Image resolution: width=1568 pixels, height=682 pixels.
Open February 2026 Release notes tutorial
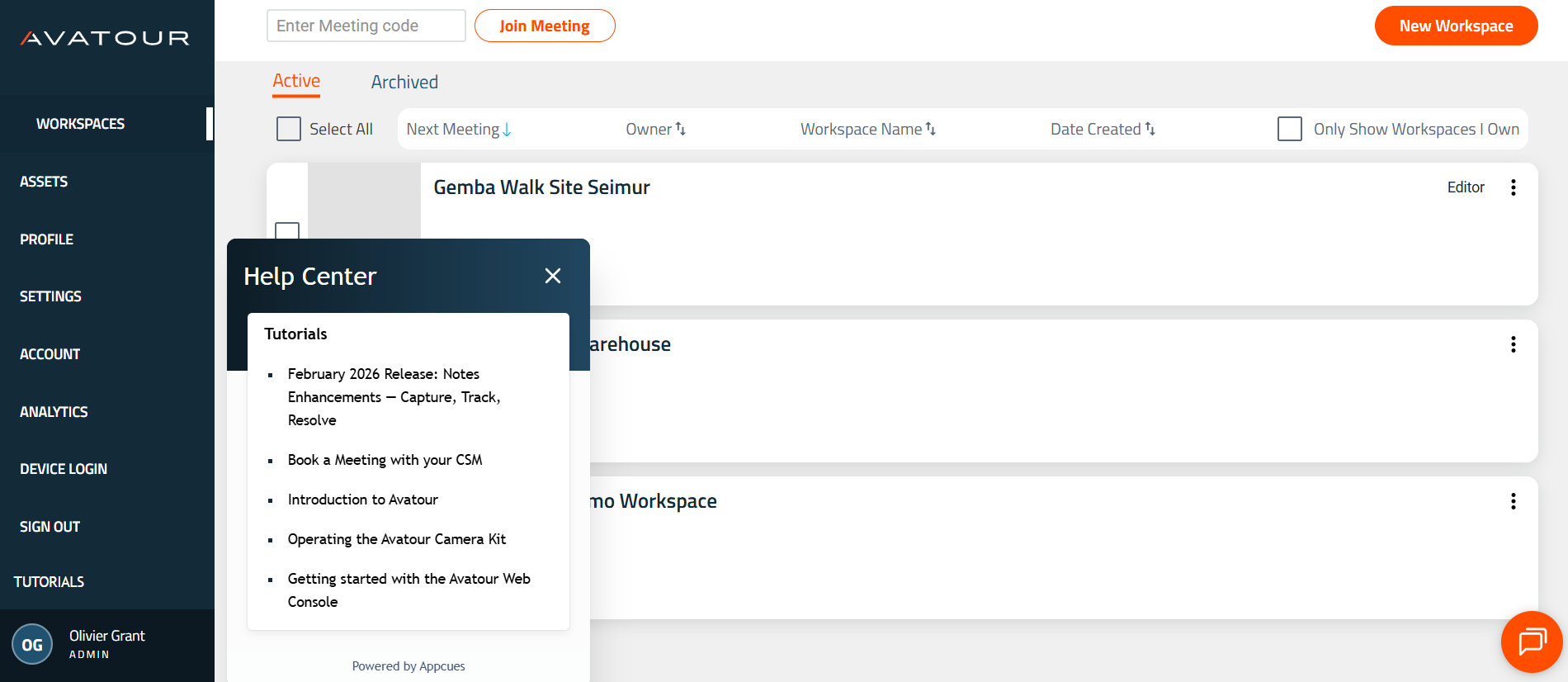tap(394, 397)
